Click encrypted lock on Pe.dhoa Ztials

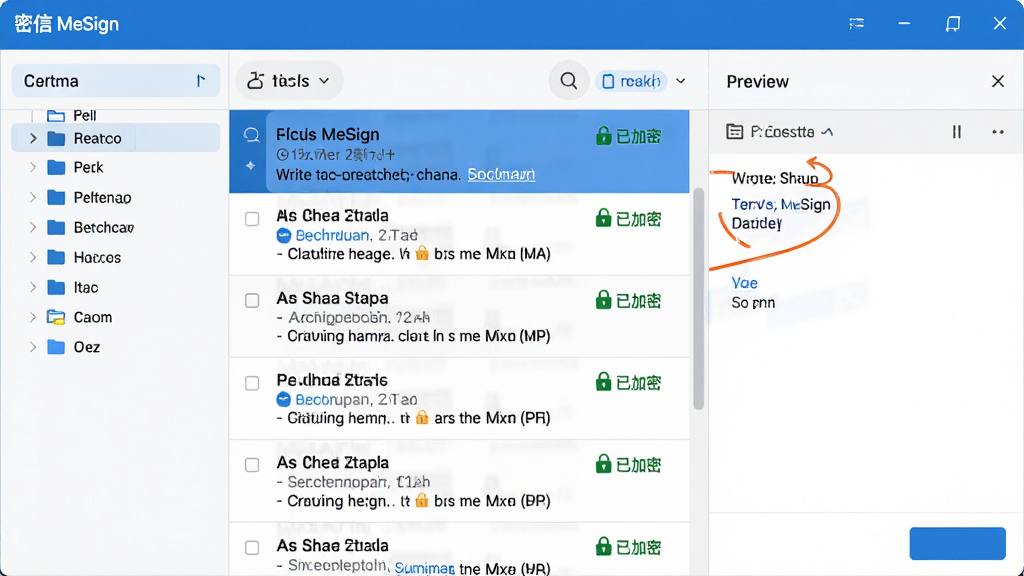[603, 381]
